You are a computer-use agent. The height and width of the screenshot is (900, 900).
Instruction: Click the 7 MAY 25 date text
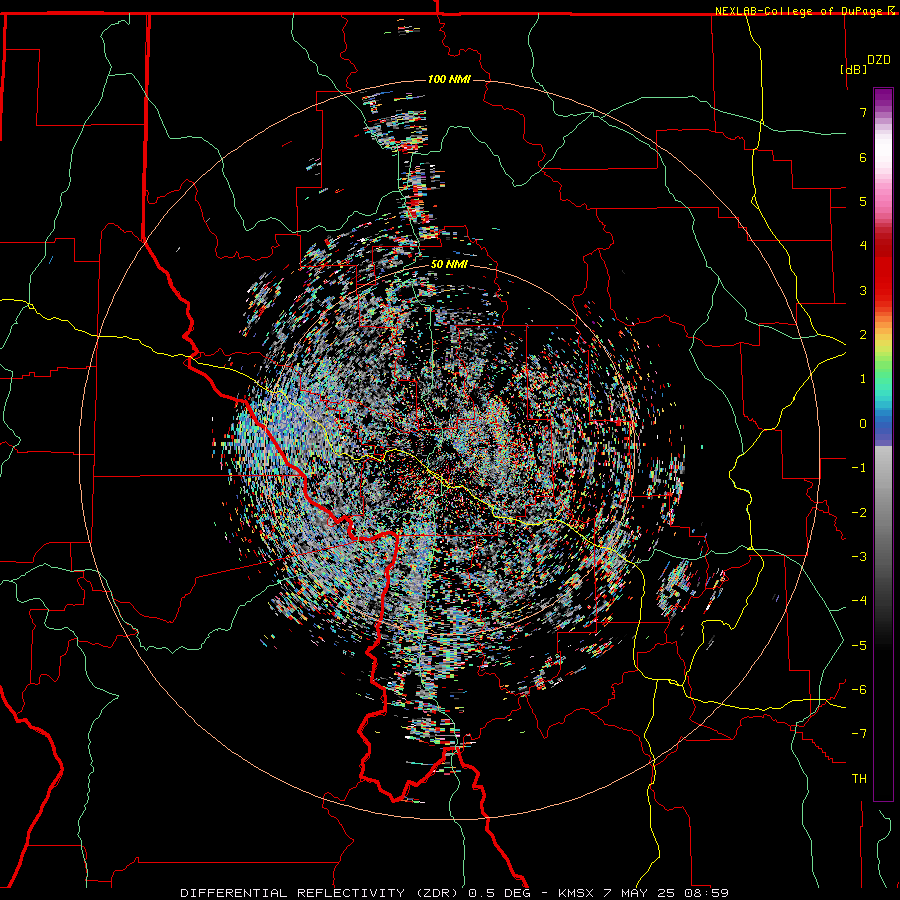639,893
